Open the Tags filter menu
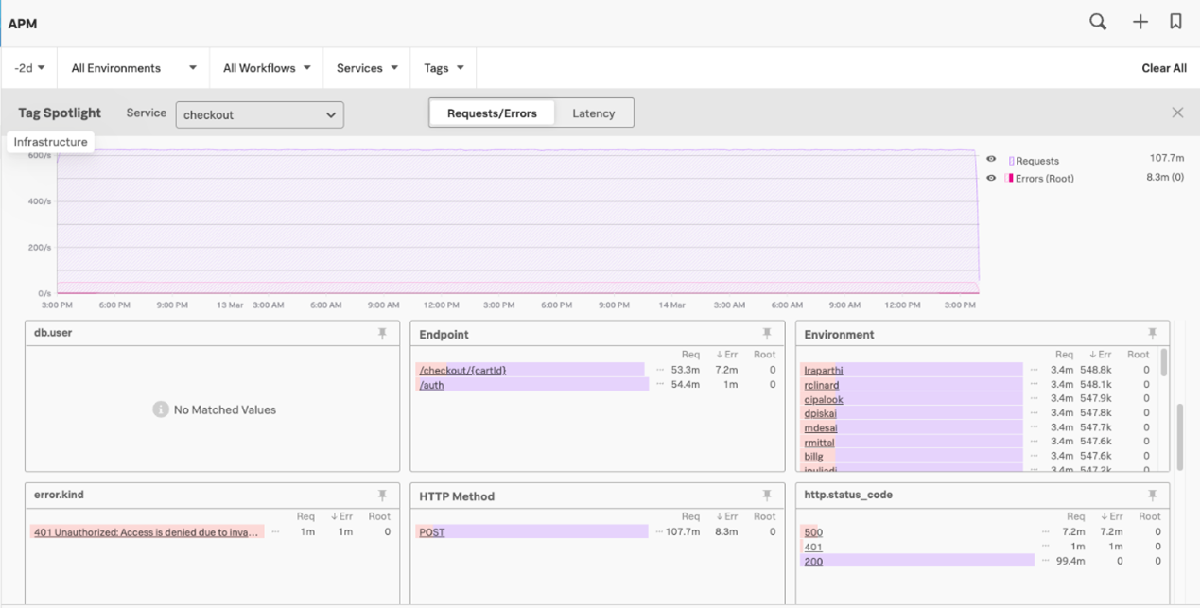The width and height of the screenshot is (1200, 608). [x=443, y=68]
